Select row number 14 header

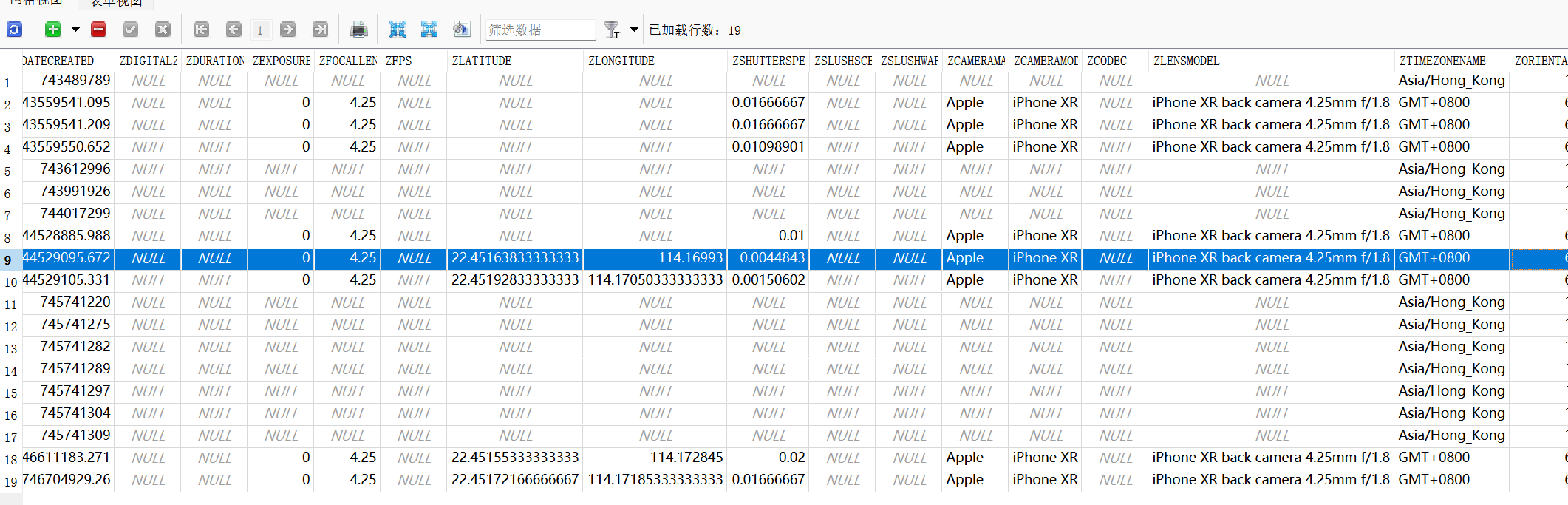(x=10, y=370)
